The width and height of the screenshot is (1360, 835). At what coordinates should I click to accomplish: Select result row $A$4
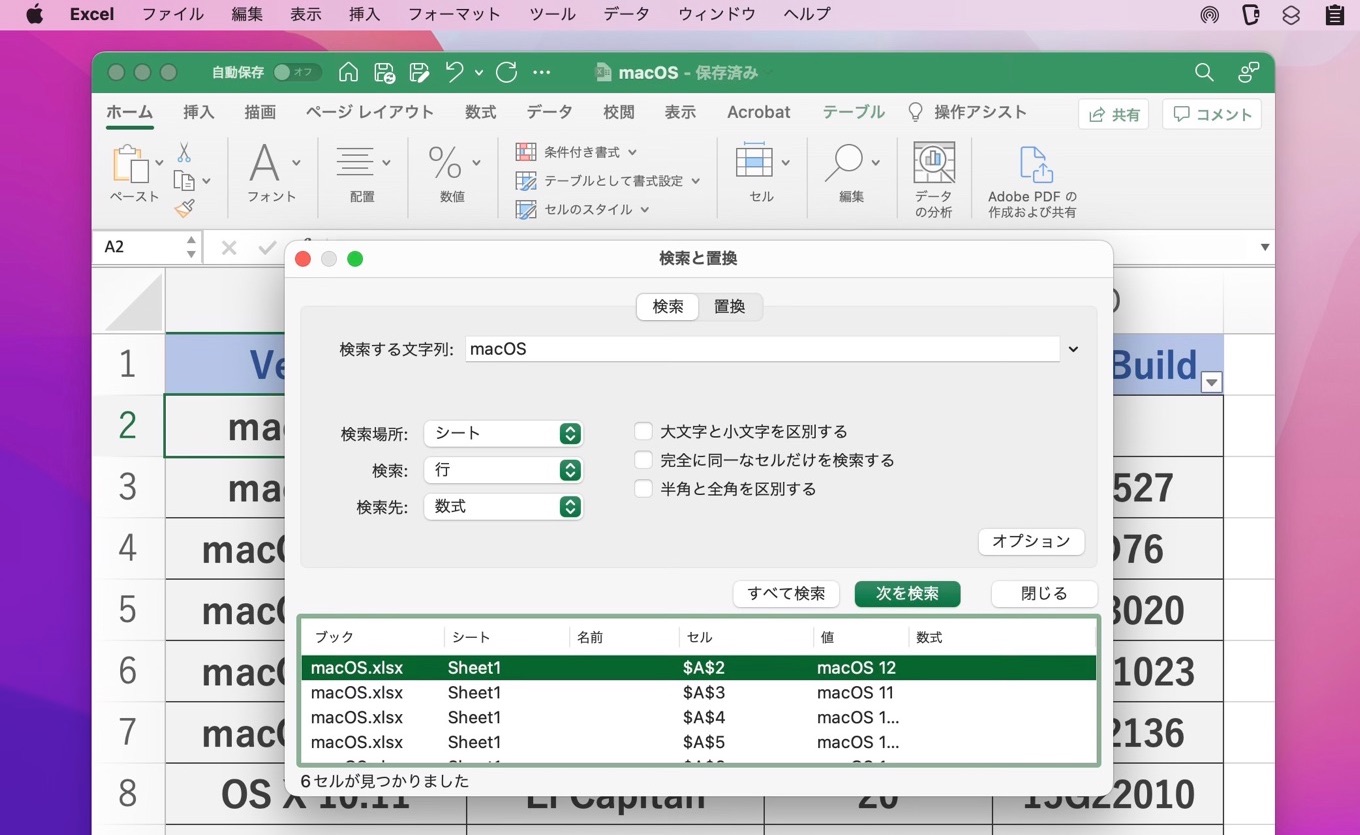click(x=698, y=717)
